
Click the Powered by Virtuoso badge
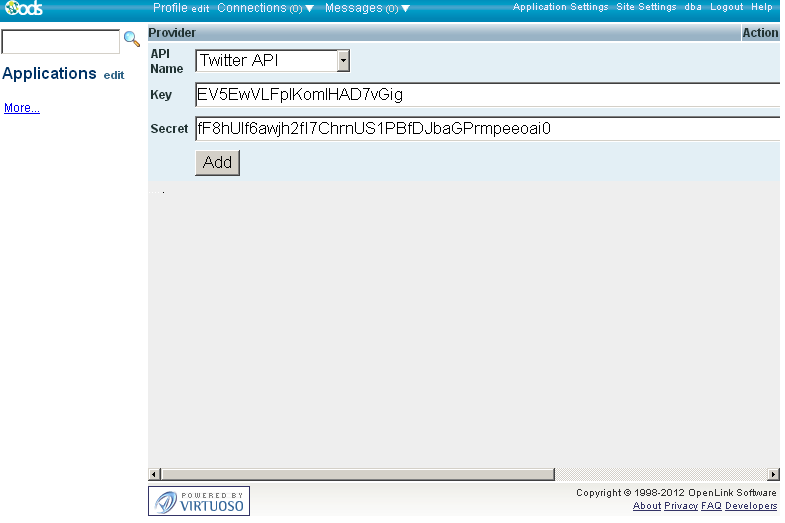pyautogui.click(x=199, y=500)
